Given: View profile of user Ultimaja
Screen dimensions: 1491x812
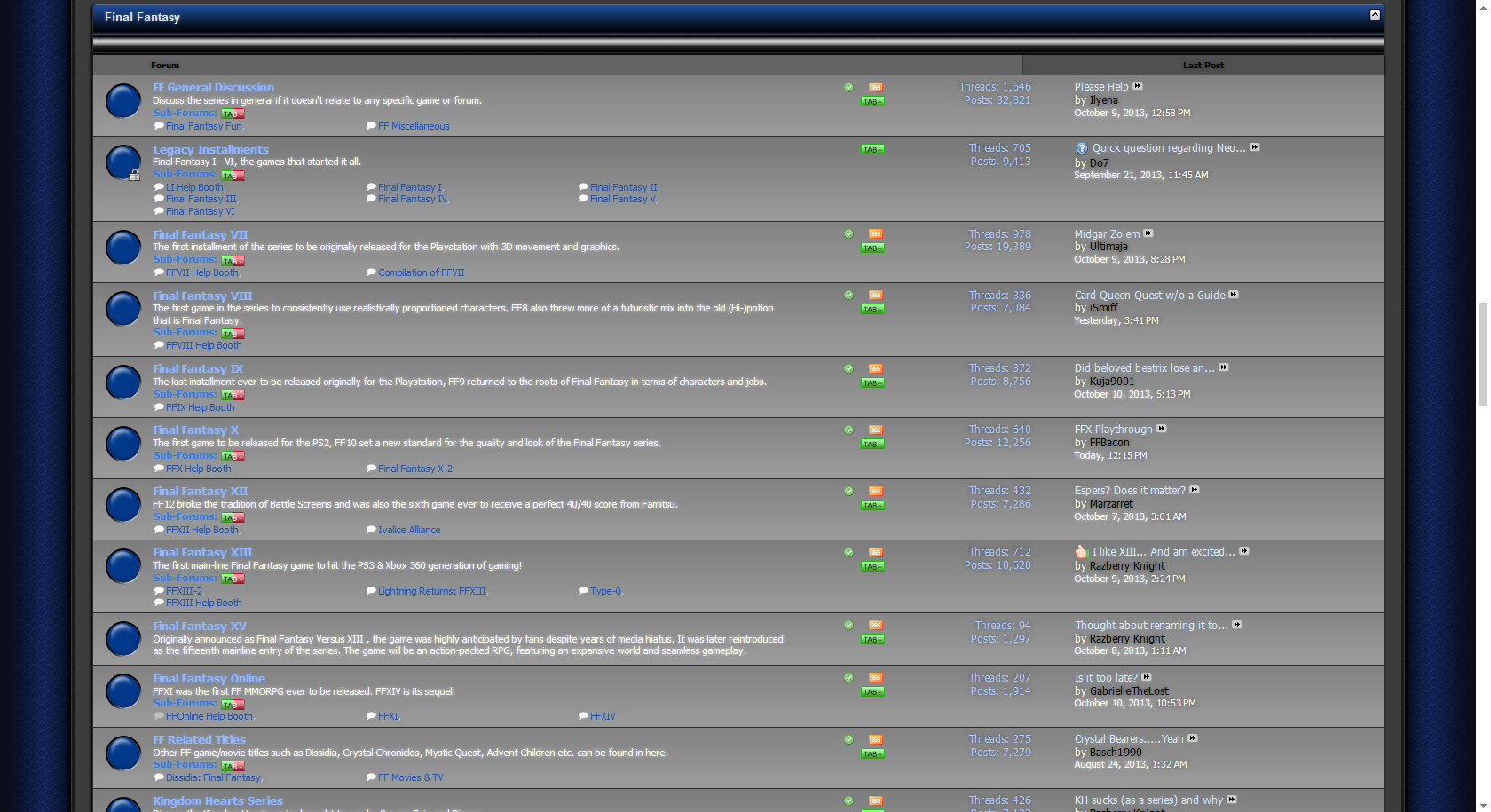Looking at the screenshot, I should (x=1108, y=247).
